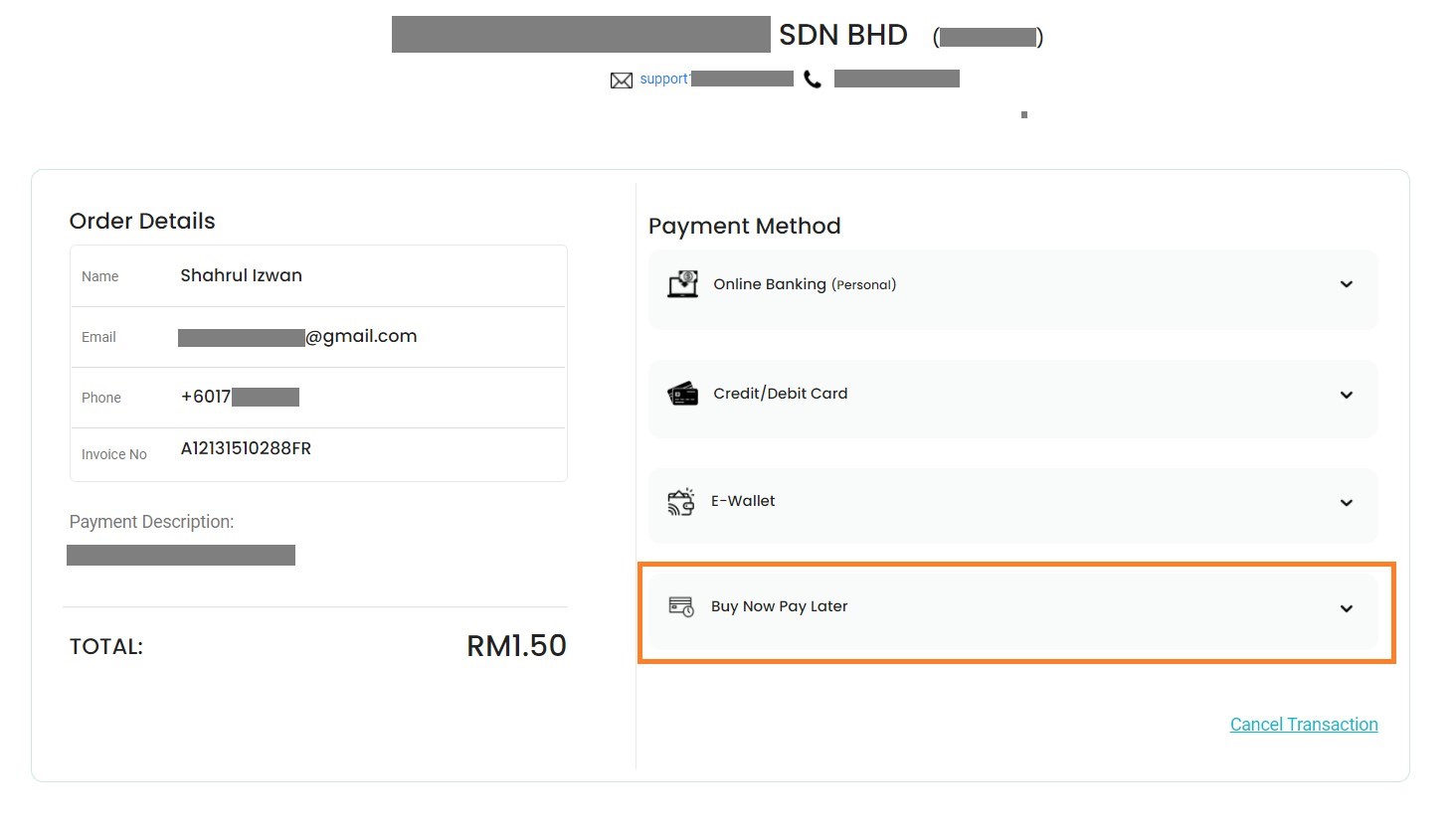Click the E-Wallet icon
The width and height of the screenshot is (1456, 831).
point(681,502)
